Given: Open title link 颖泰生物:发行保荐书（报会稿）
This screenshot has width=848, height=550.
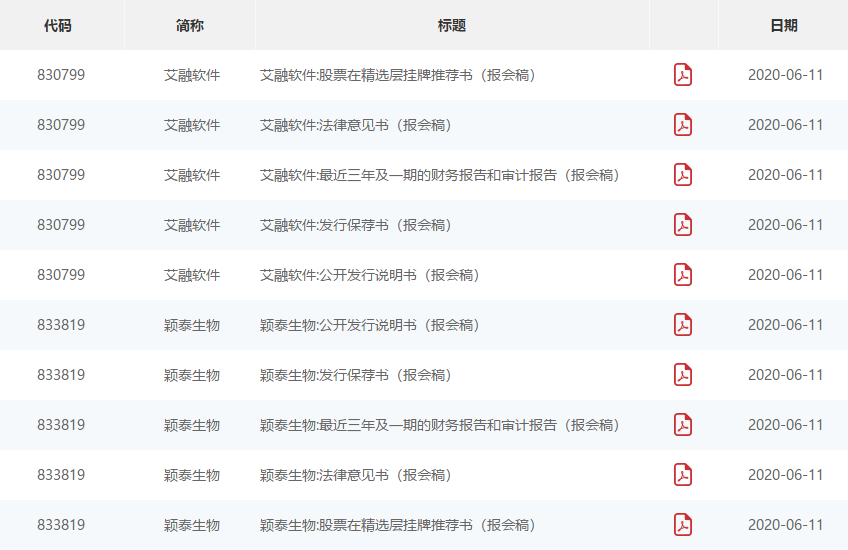Looking at the screenshot, I should point(355,375).
